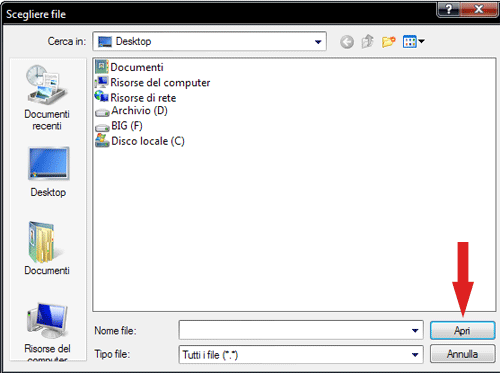The height and width of the screenshot is (373, 500).
Task: Select the BIG (F) drive
Action: coord(119,126)
